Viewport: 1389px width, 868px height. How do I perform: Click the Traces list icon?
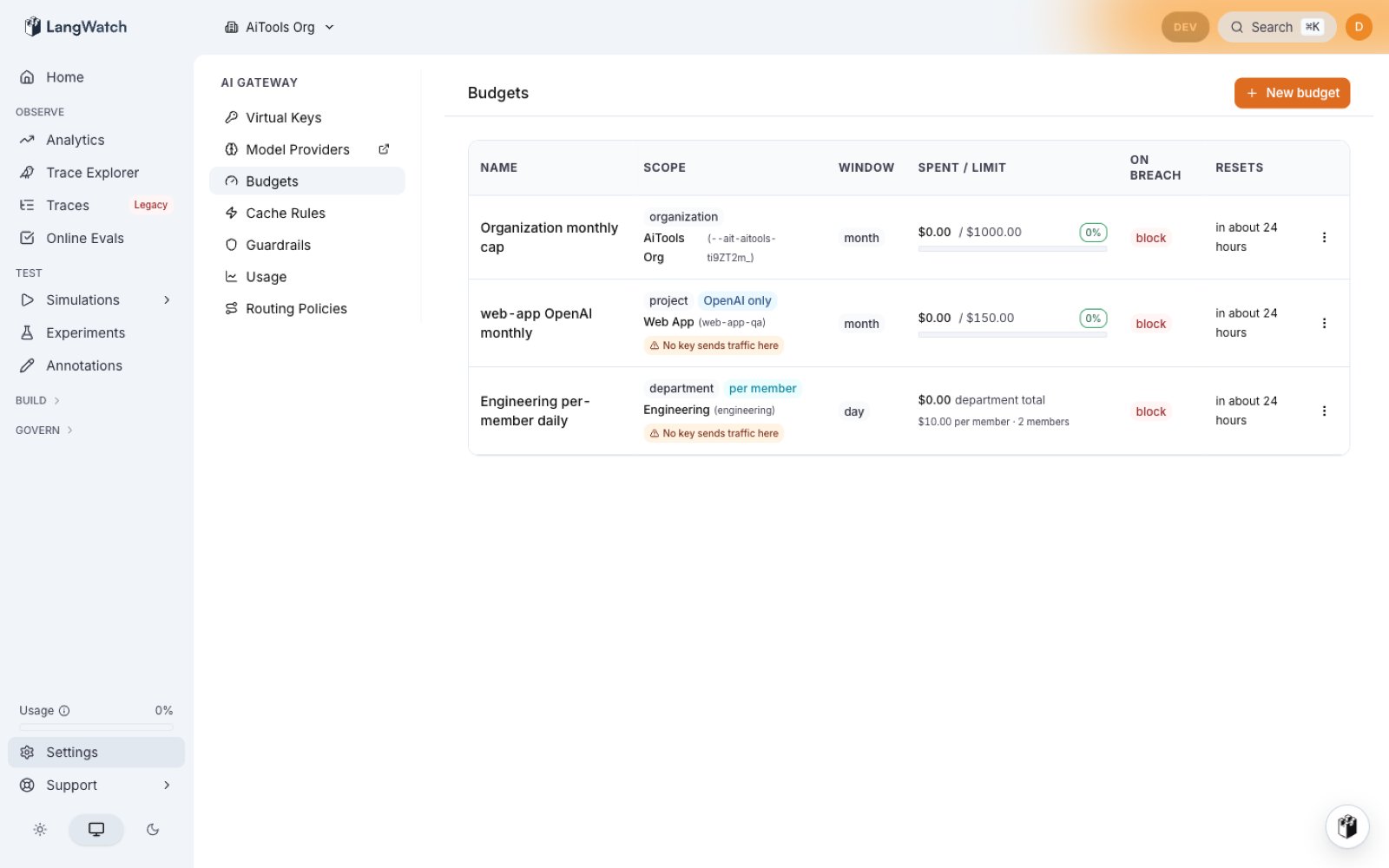tap(27, 206)
